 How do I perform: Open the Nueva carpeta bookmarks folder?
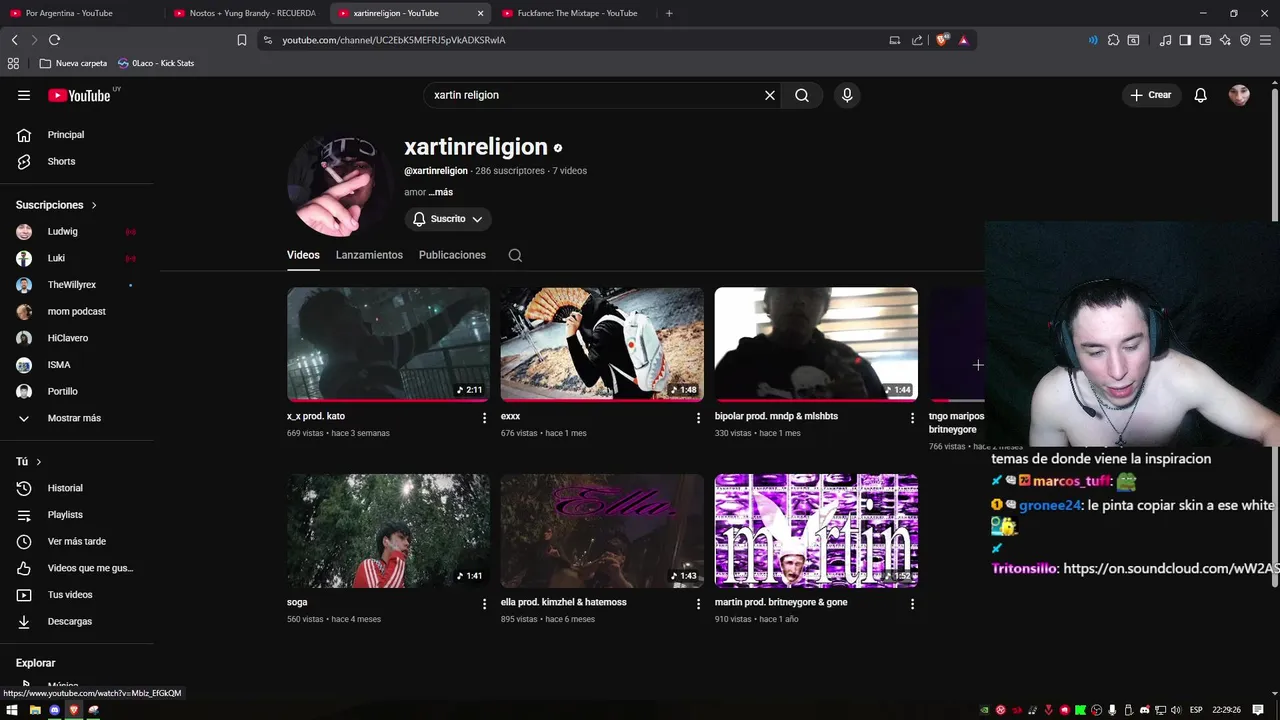[73, 63]
